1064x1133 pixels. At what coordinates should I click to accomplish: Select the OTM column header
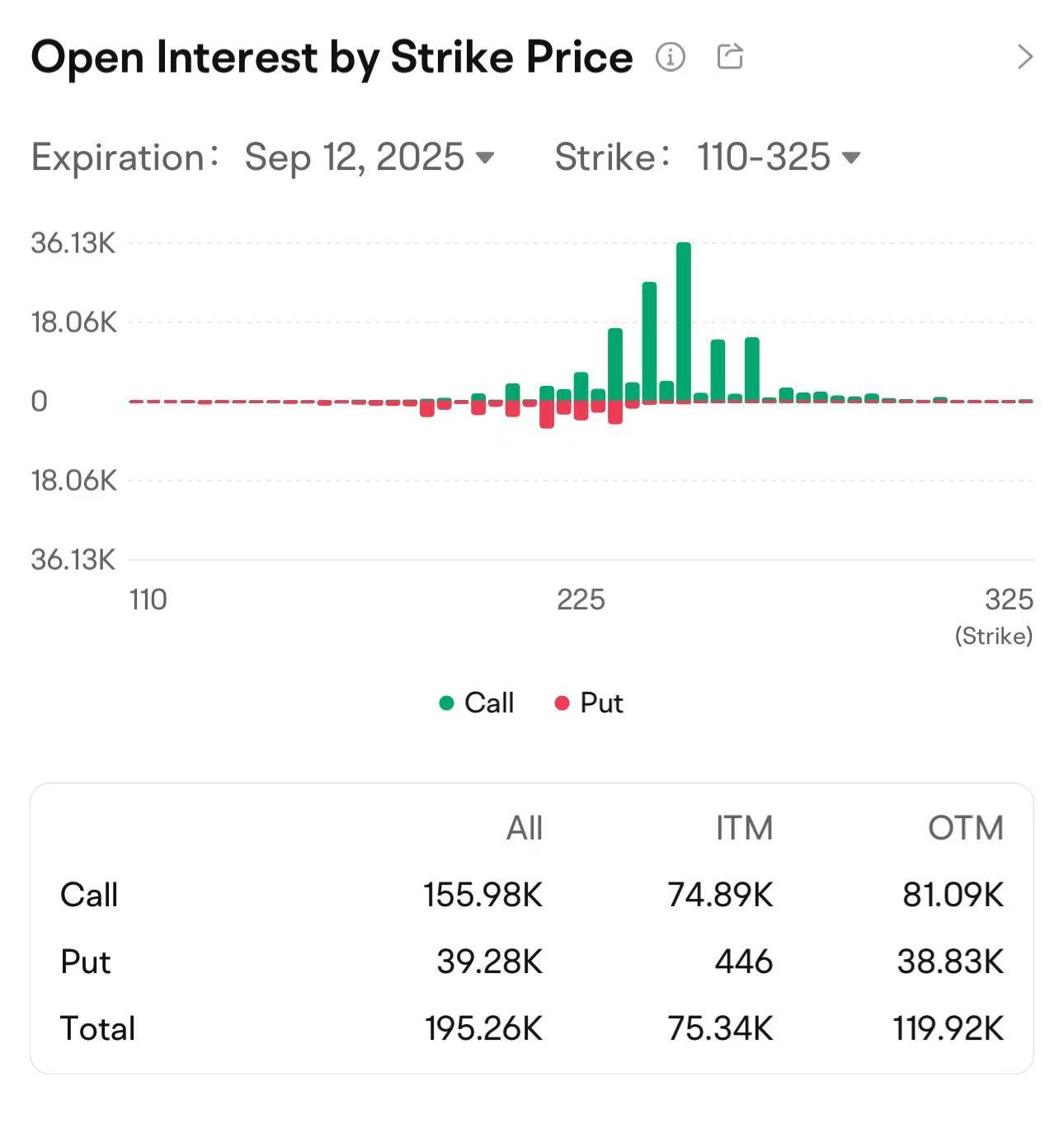point(965,828)
